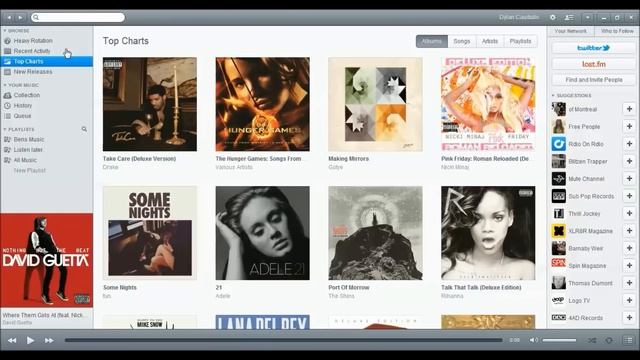Open the Who to Follow tab
This screenshot has height=360, width=640.
617,31
